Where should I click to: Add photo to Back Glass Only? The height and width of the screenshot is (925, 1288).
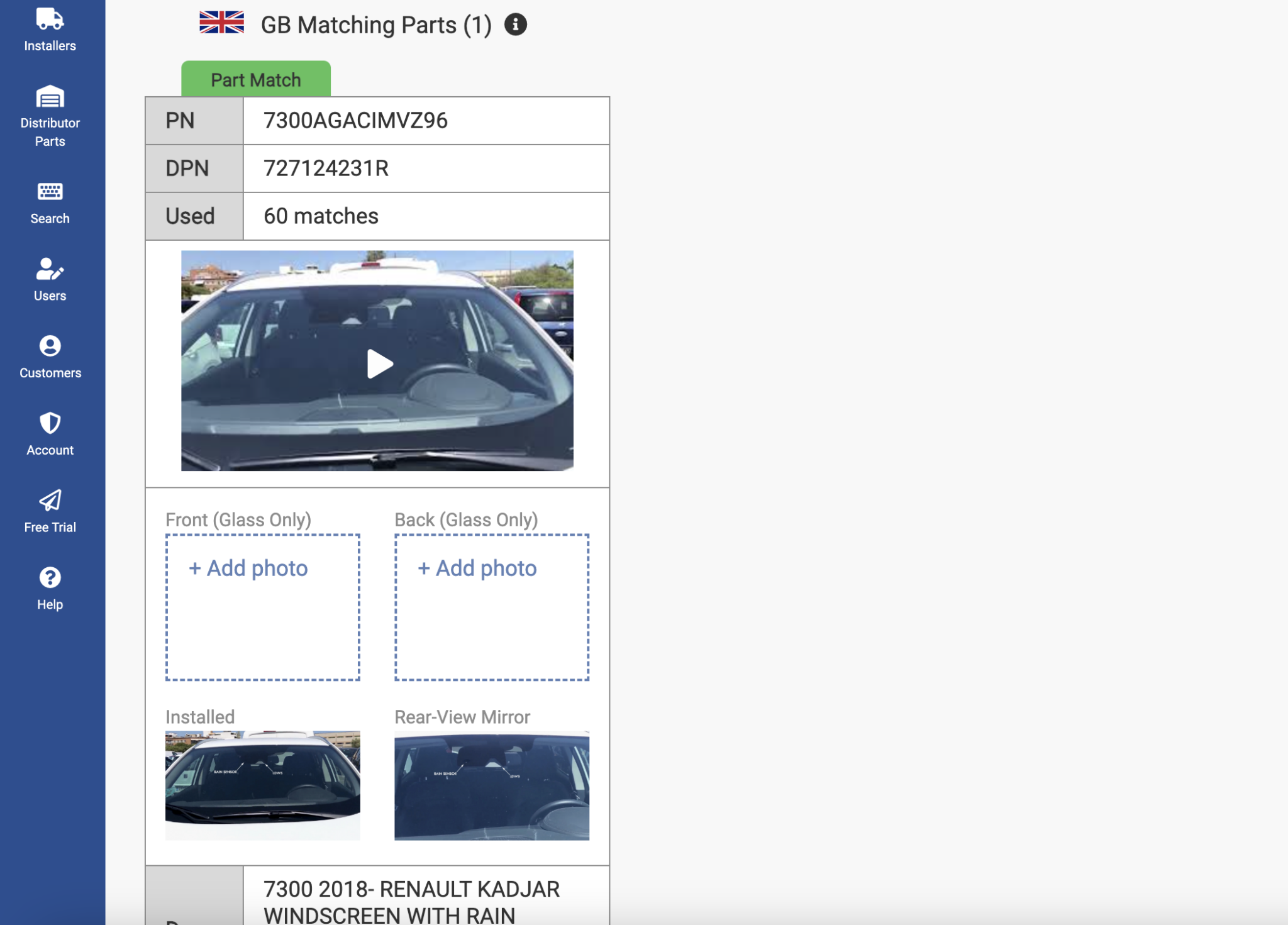click(x=478, y=568)
